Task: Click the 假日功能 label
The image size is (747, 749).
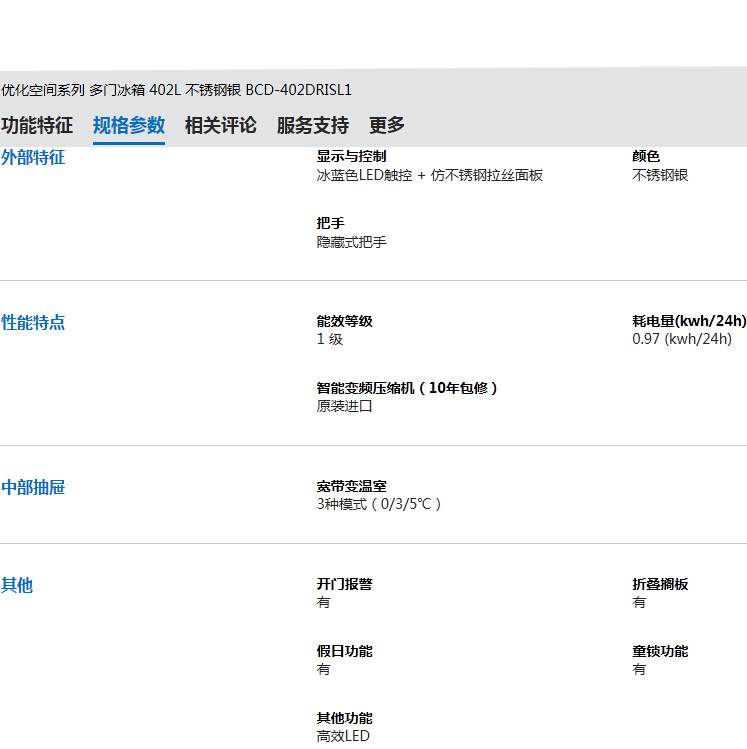Action: tap(344, 651)
